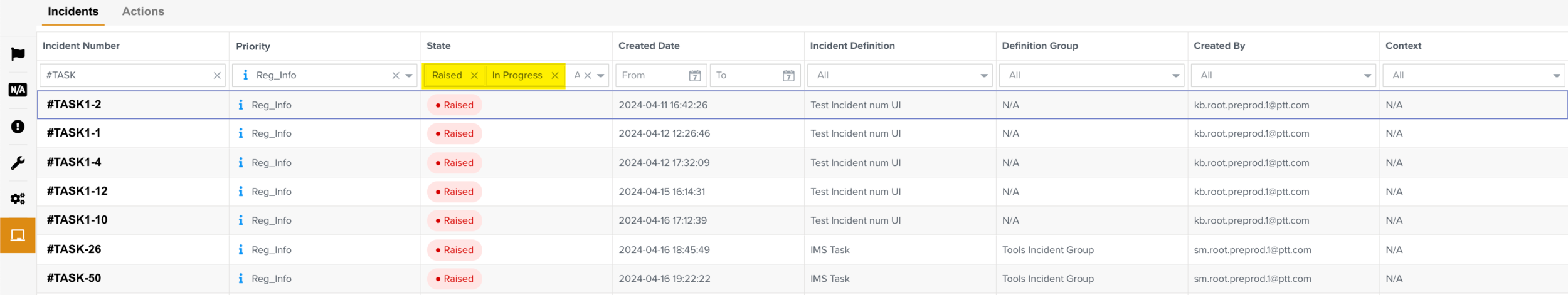This screenshot has width=1568, height=295.
Task: Select sm.root.preprod.1@ptt.com in #TASK-50 row
Action: pos(1253,279)
